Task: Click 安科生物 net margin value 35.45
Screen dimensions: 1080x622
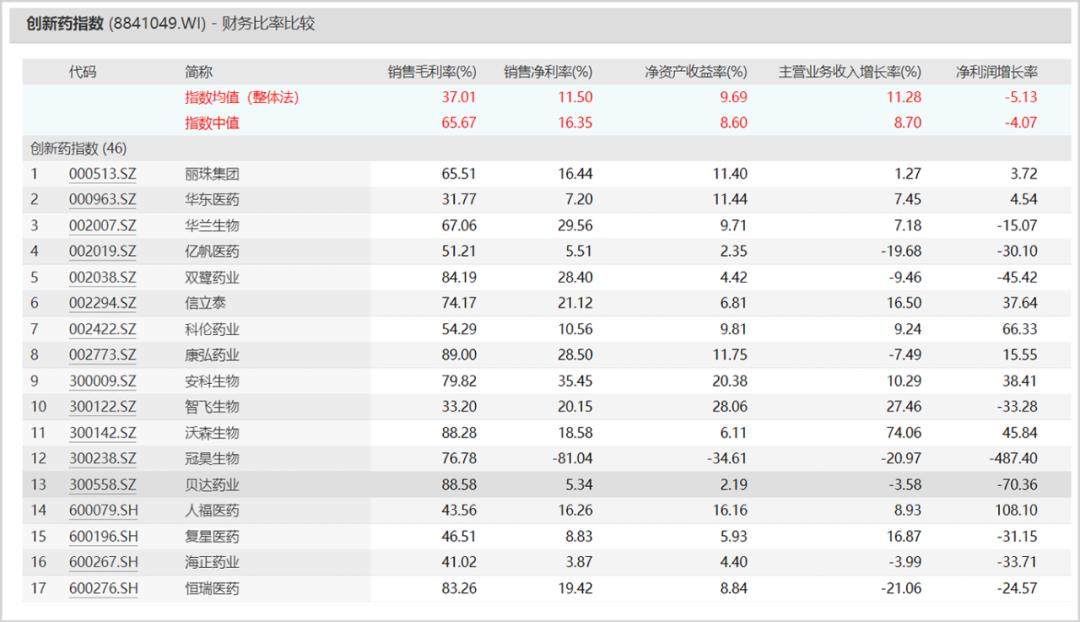Action: tap(575, 381)
